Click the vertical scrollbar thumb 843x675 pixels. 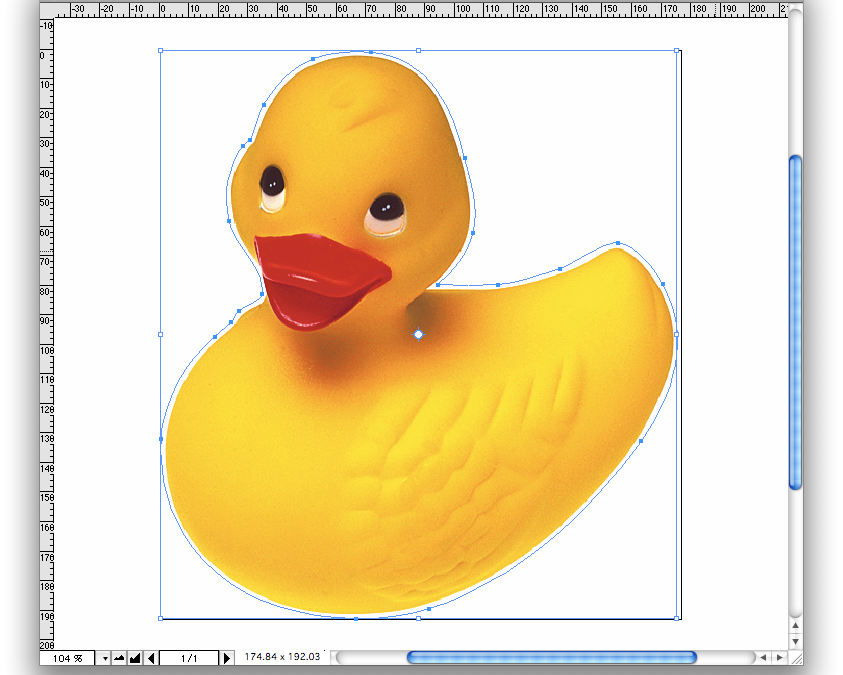click(795, 322)
